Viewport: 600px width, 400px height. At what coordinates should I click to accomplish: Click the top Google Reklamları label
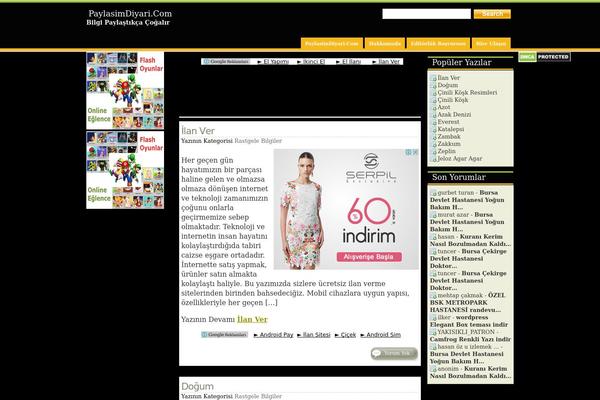[227, 62]
